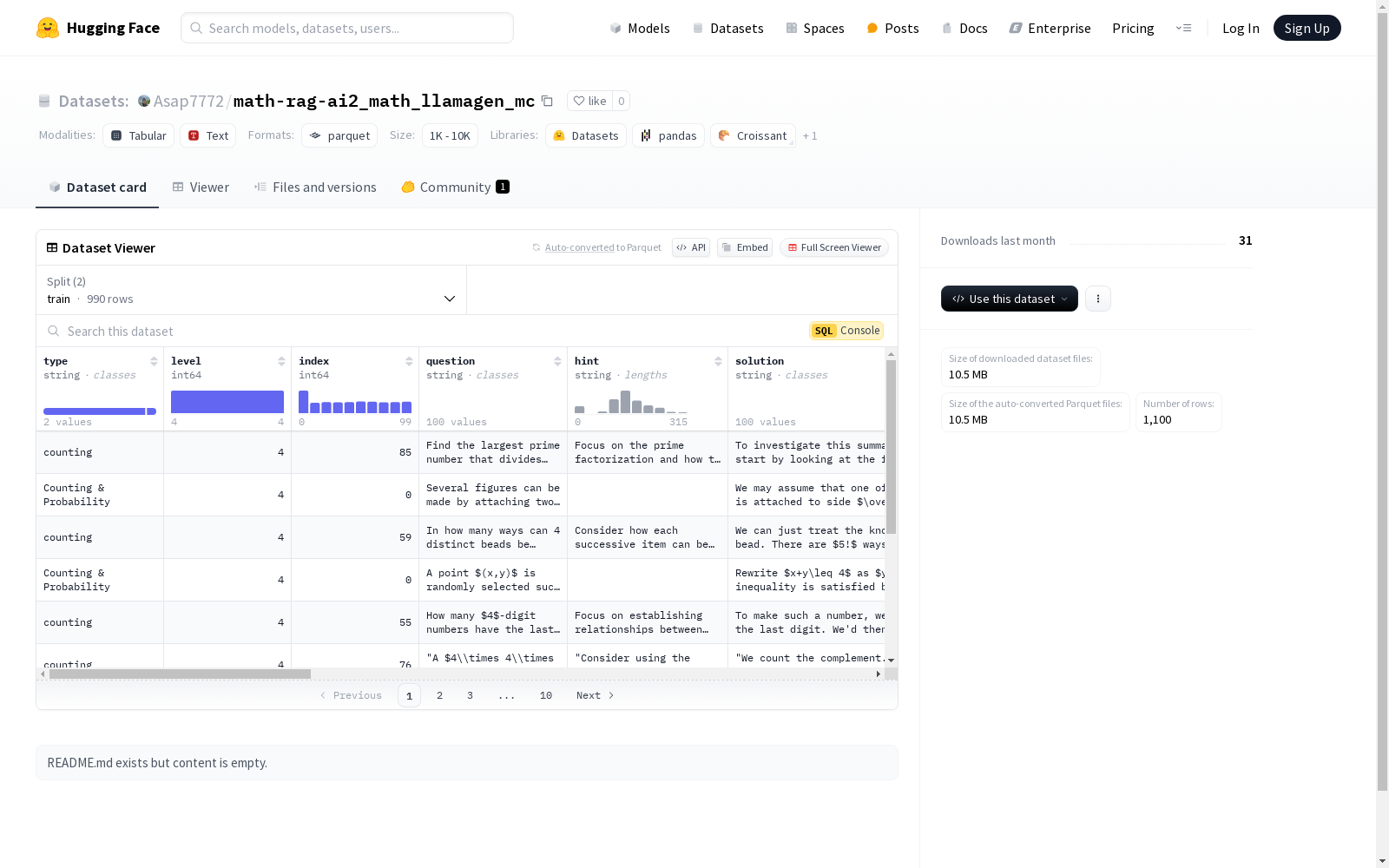Click the Embed button

click(745, 247)
